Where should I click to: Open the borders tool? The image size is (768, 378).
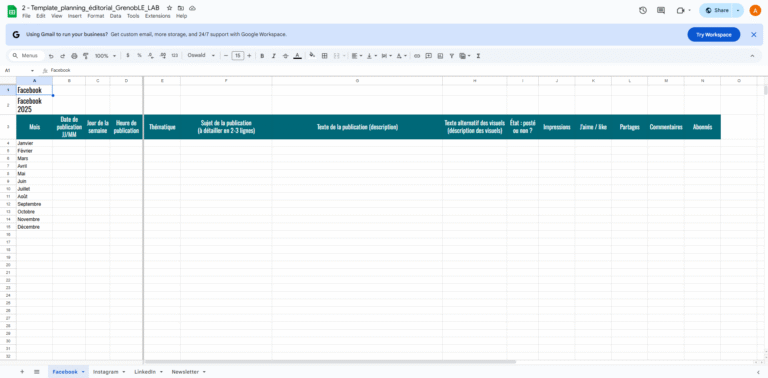pyautogui.click(x=324, y=56)
